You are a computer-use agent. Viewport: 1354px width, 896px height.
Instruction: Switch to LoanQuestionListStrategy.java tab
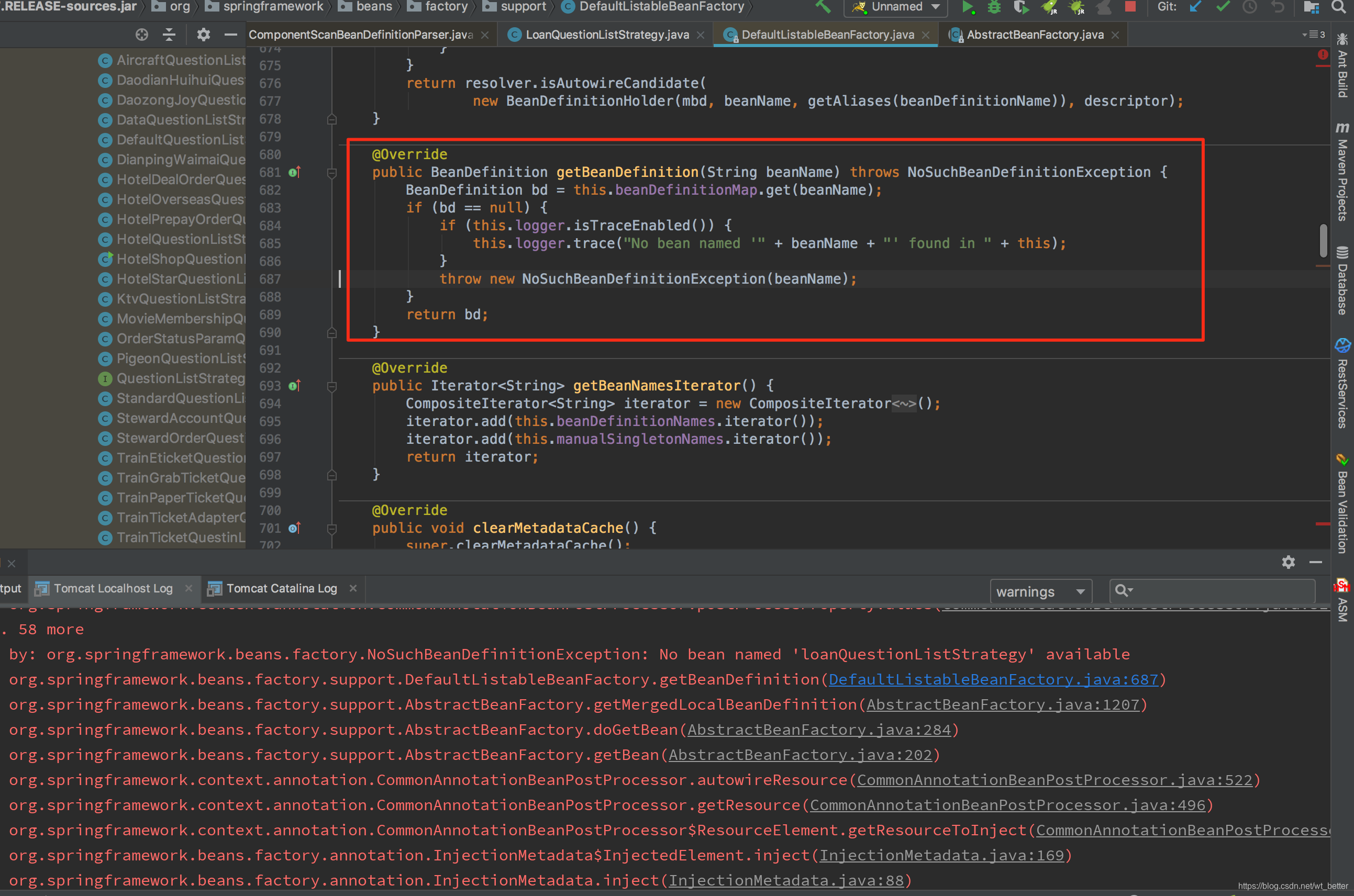coord(607,35)
